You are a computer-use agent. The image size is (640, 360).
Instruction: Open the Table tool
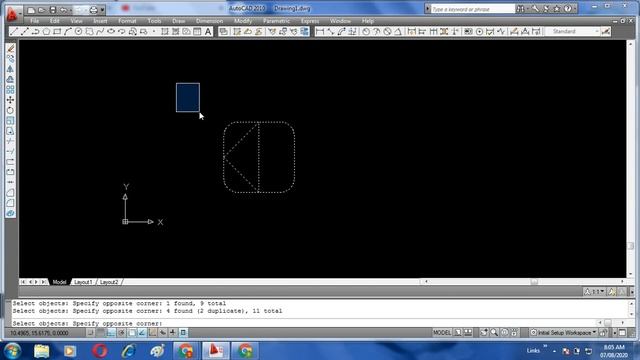tap(197, 31)
